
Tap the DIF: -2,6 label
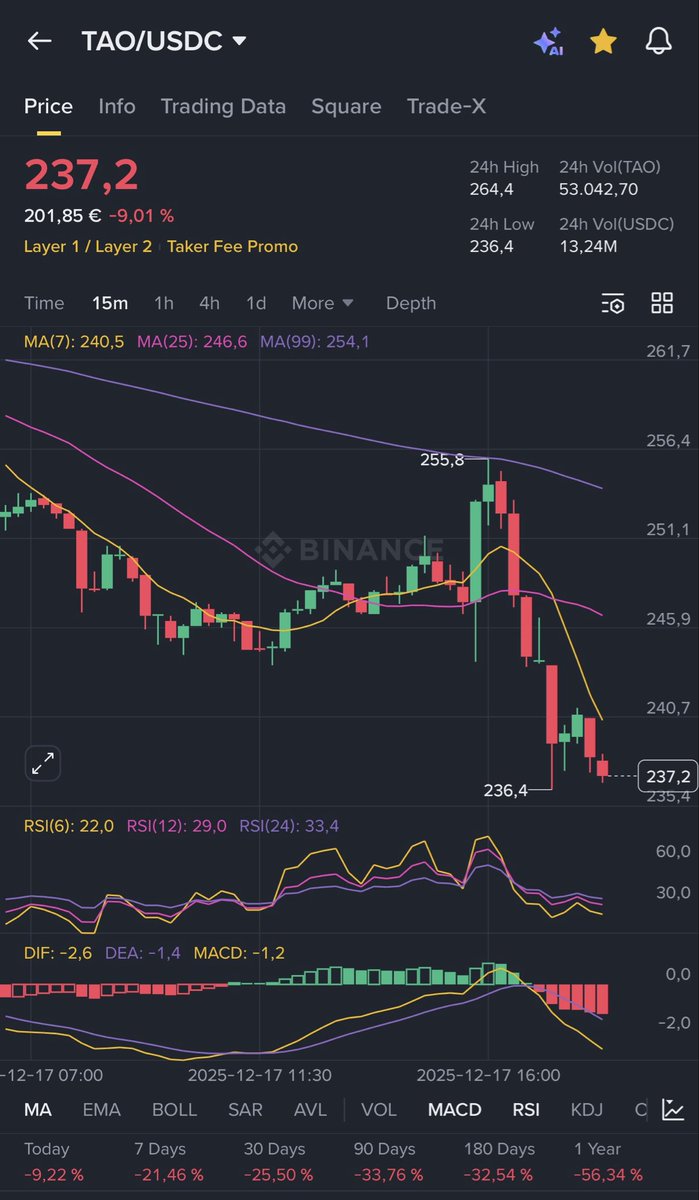58,953
